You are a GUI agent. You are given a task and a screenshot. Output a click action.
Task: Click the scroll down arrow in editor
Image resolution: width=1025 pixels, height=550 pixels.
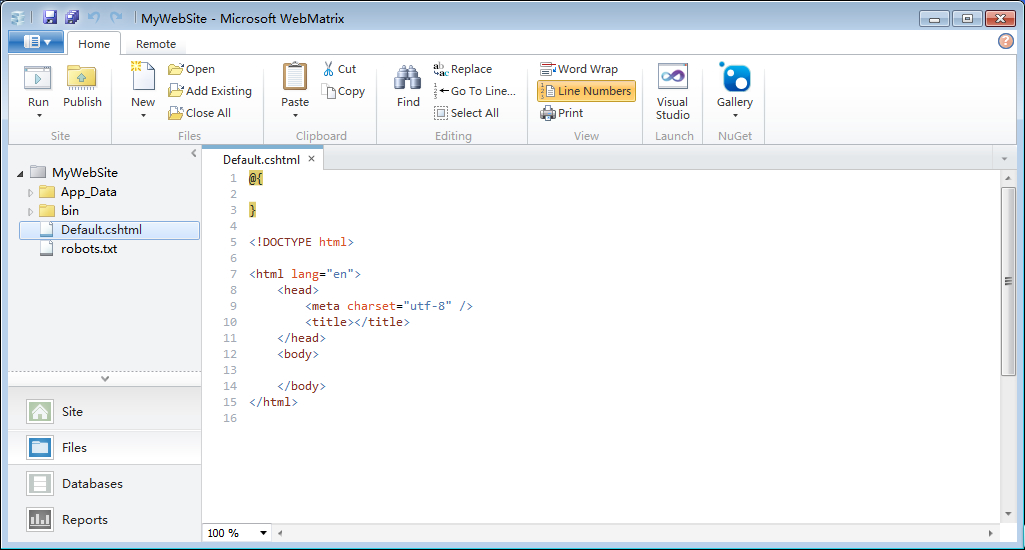tap(1008, 514)
